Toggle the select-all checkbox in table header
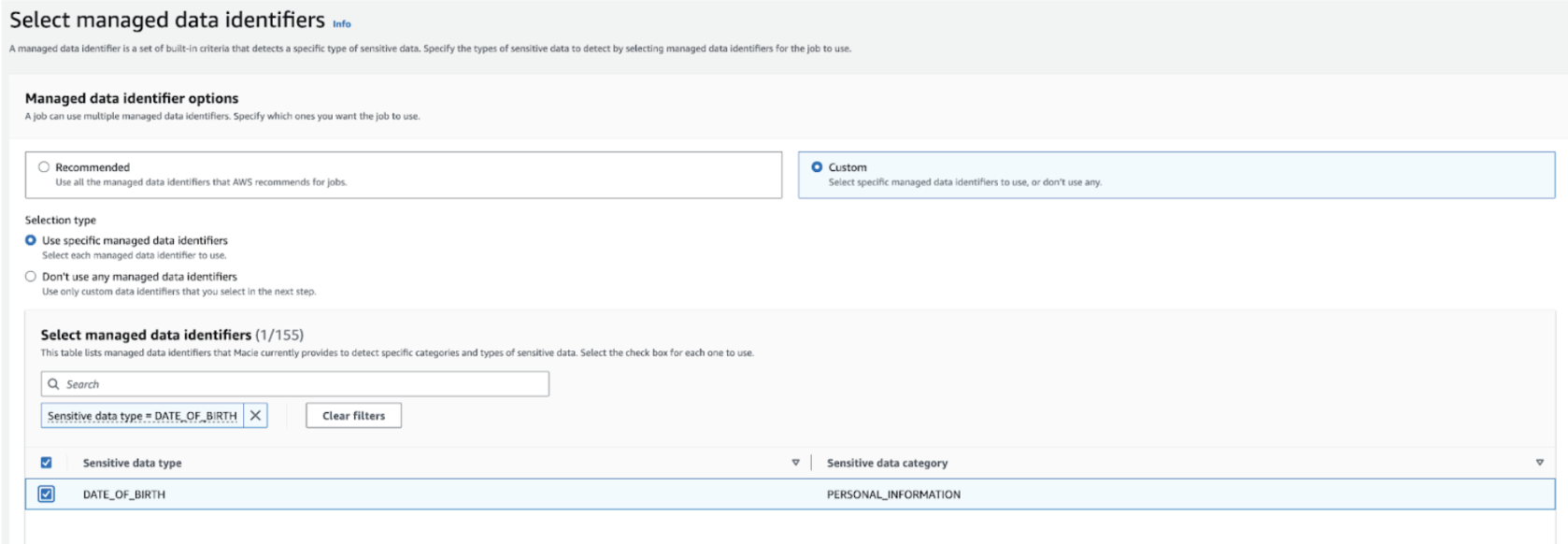 point(46,463)
